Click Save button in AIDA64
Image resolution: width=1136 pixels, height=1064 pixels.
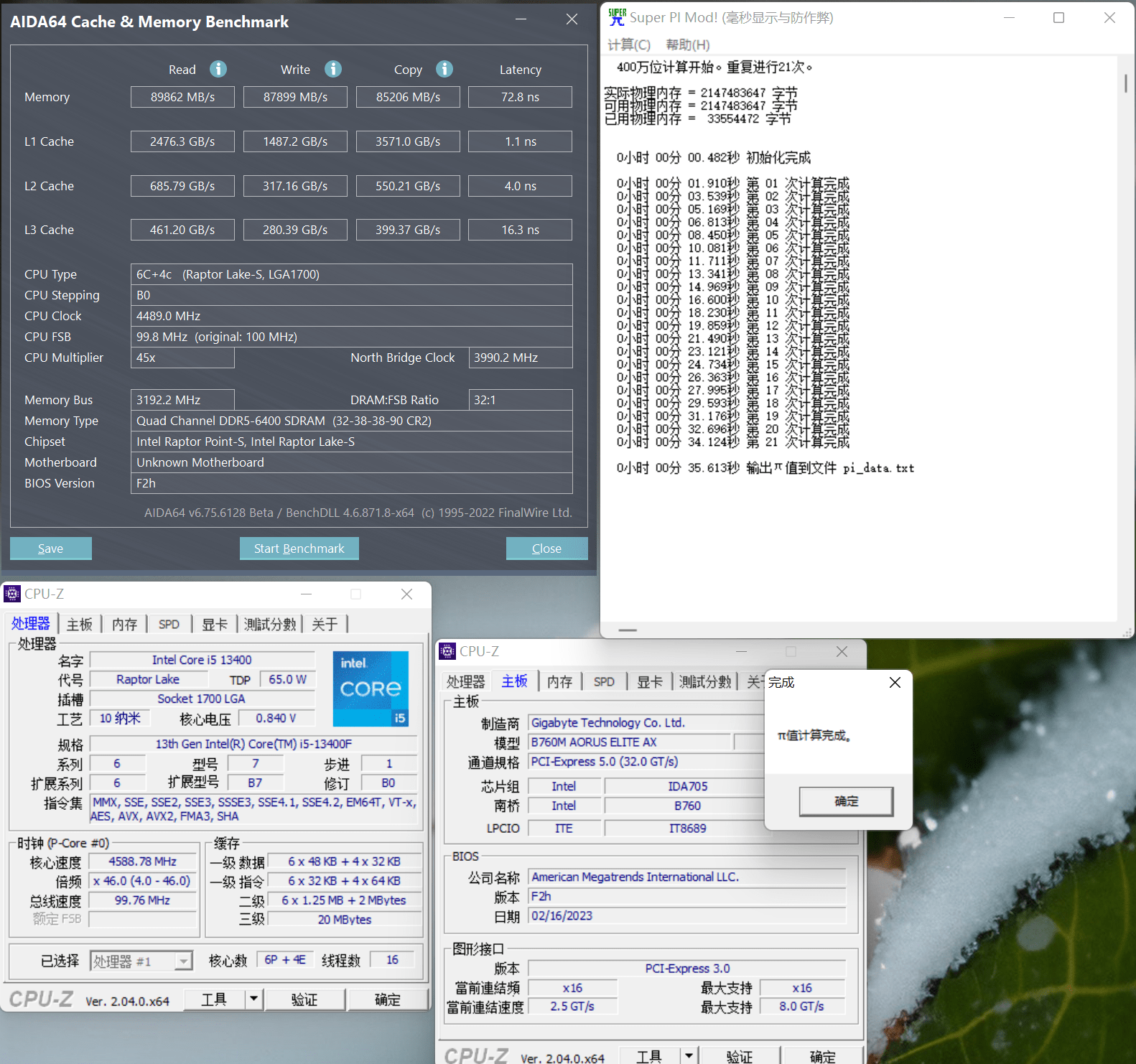[50, 549]
